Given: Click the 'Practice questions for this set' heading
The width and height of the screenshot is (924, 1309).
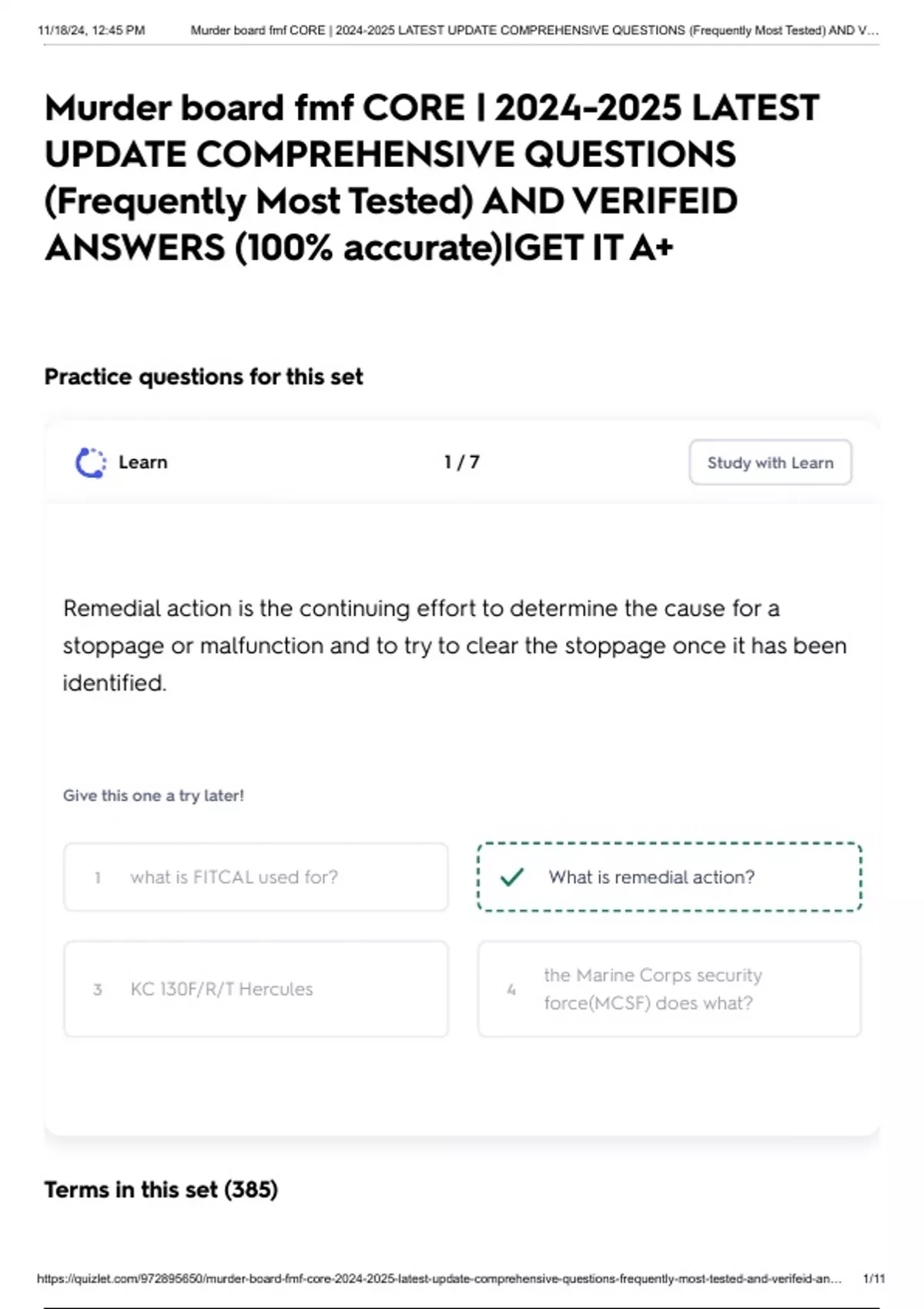Looking at the screenshot, I should tap(205, 377).
